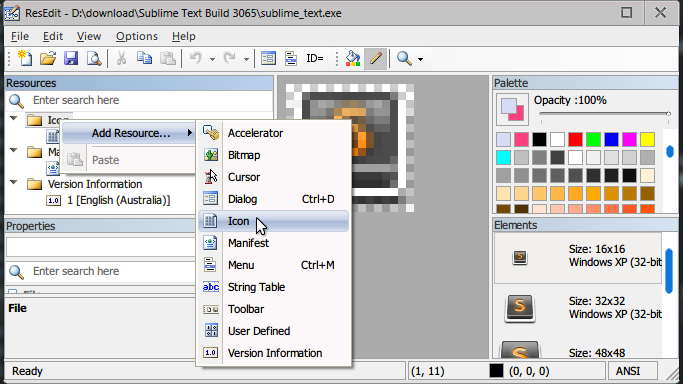The width and height of the screenshot is (683, 384).
Task: Maximize the ResEdit window
Action: pos(626,13)
